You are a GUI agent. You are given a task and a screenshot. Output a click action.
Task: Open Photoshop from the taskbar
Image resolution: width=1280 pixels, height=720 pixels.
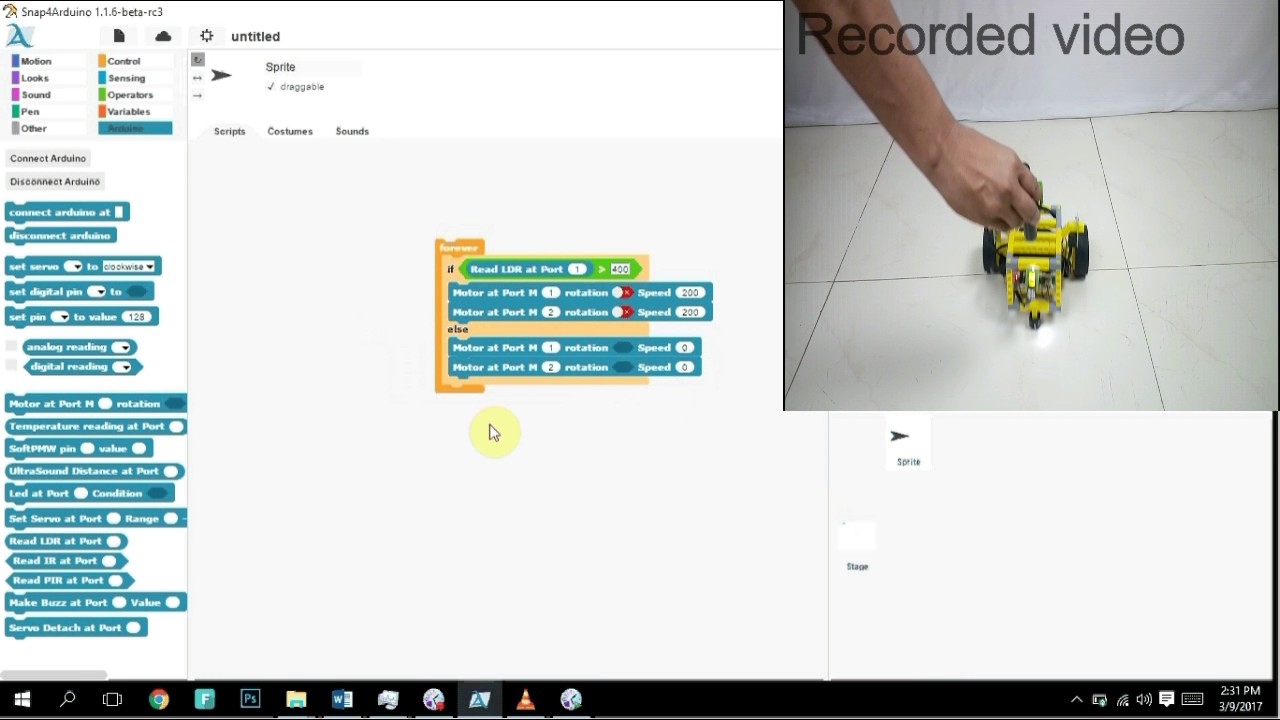(x=250, y=699)
